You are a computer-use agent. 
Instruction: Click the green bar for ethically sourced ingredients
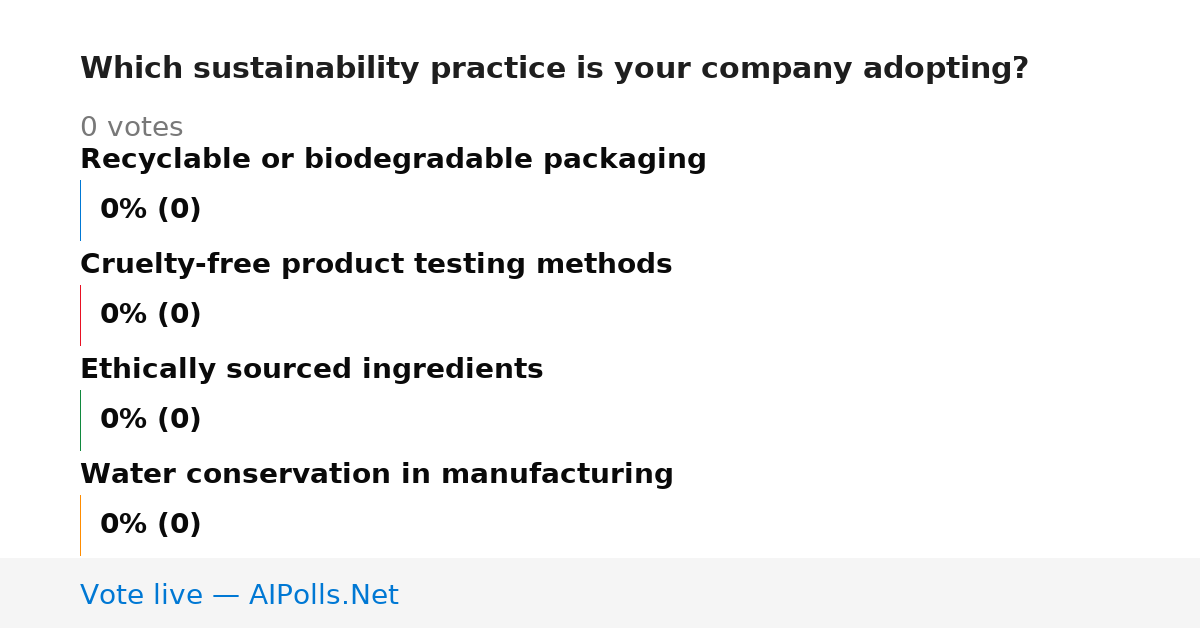tap(80, 420)
